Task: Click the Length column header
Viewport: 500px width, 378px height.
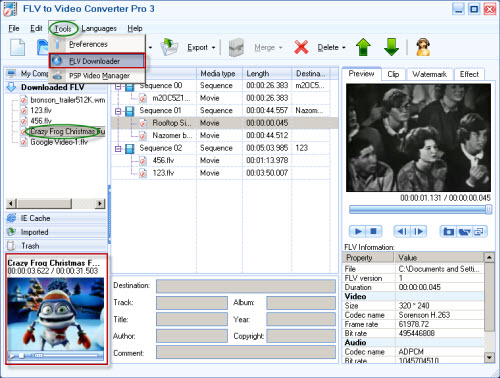Action: pyautogui.click(x=267, y=74)
